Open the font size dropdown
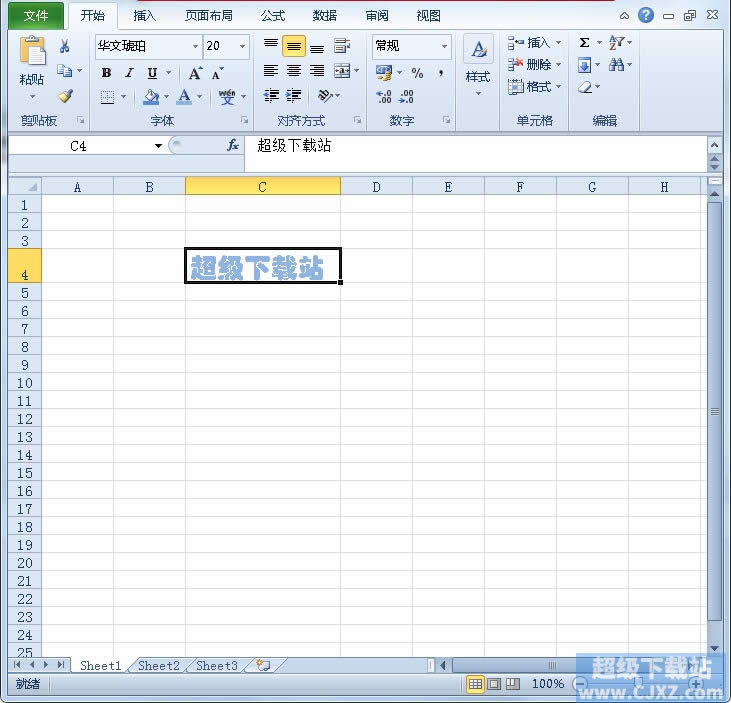The width and height of the screenshot is (731, 703). point(242,46)
